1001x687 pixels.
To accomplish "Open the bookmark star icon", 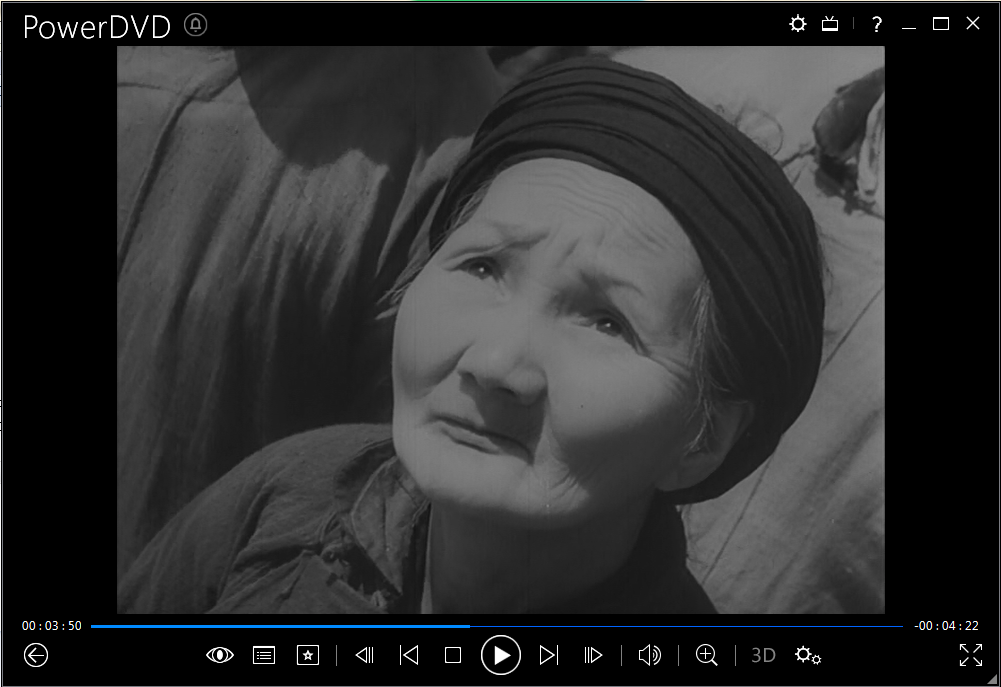I will pyautogui.click(x=308, y=655).
